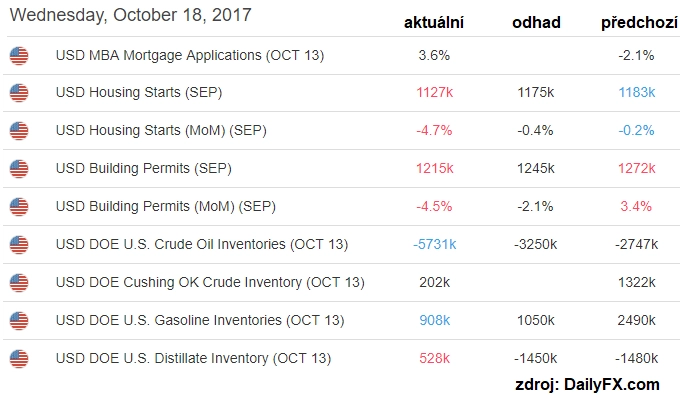Click the US flag beside Crude Oil Inventories
The width and height of the screenshot is (687, 398).
tap(19, 245)
